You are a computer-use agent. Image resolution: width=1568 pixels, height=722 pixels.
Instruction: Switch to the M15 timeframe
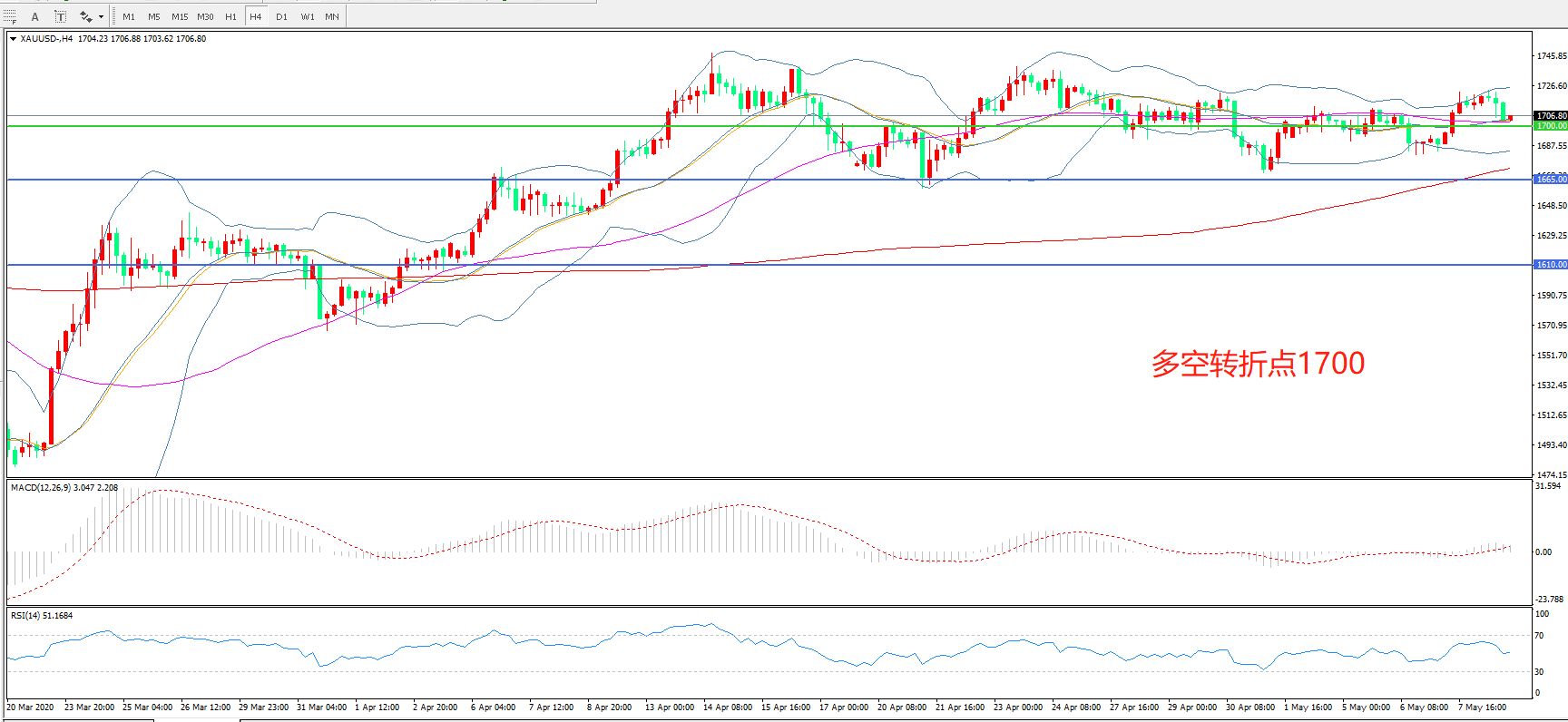(180, 16)
